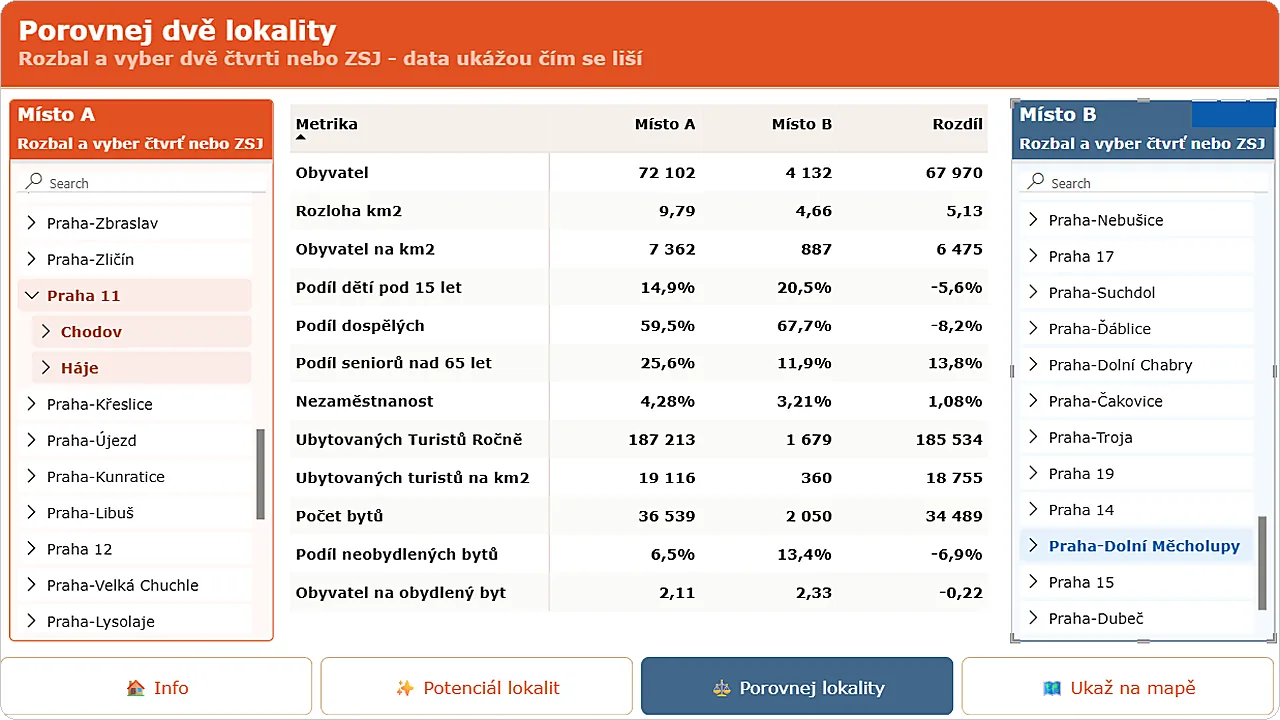The image size is (1280, 720).
Task: Click the sparkle icon on Potenciál lokalit
Action: point(405,688)
